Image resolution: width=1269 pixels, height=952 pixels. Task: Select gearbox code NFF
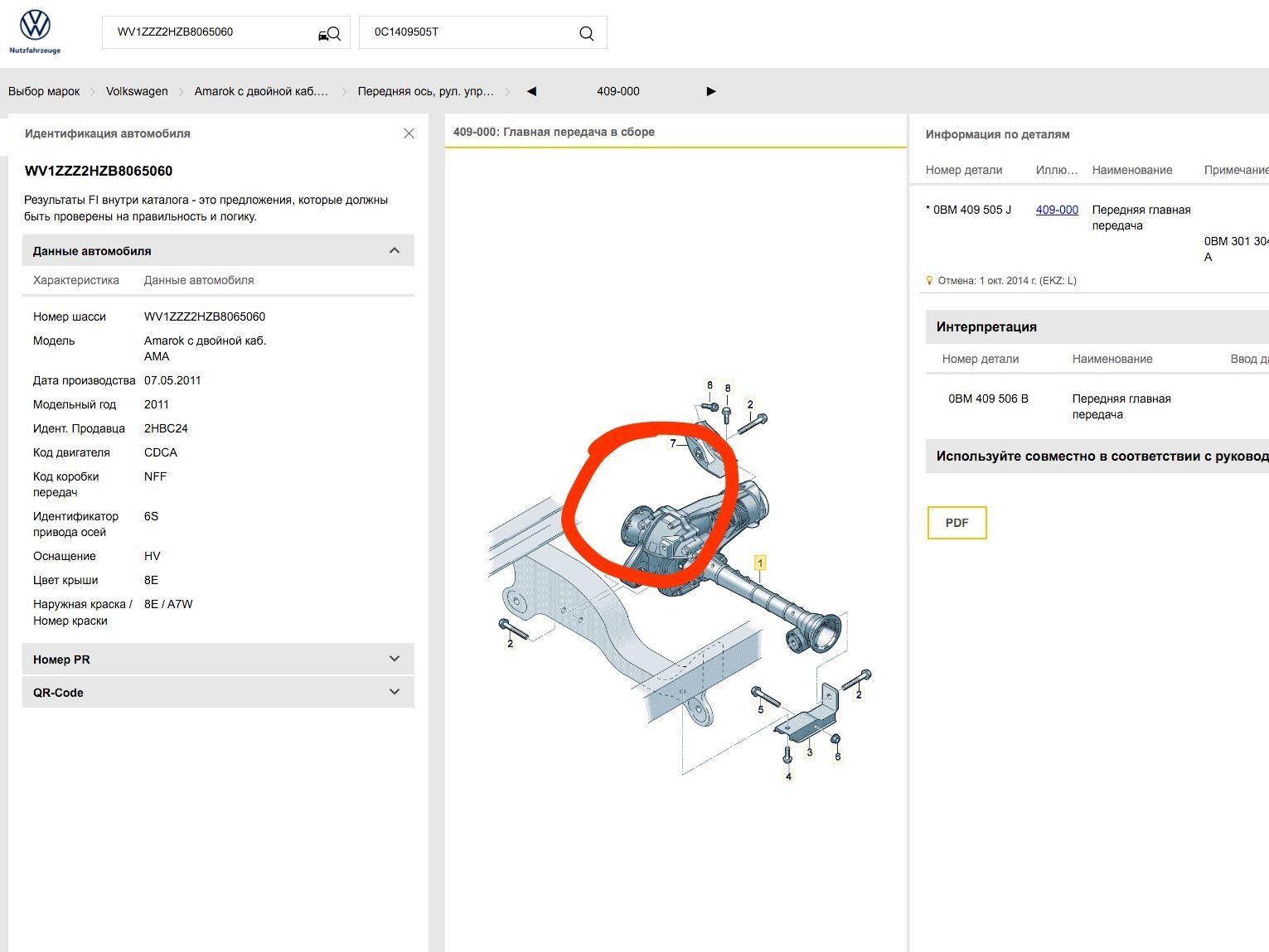coord(155,476)
